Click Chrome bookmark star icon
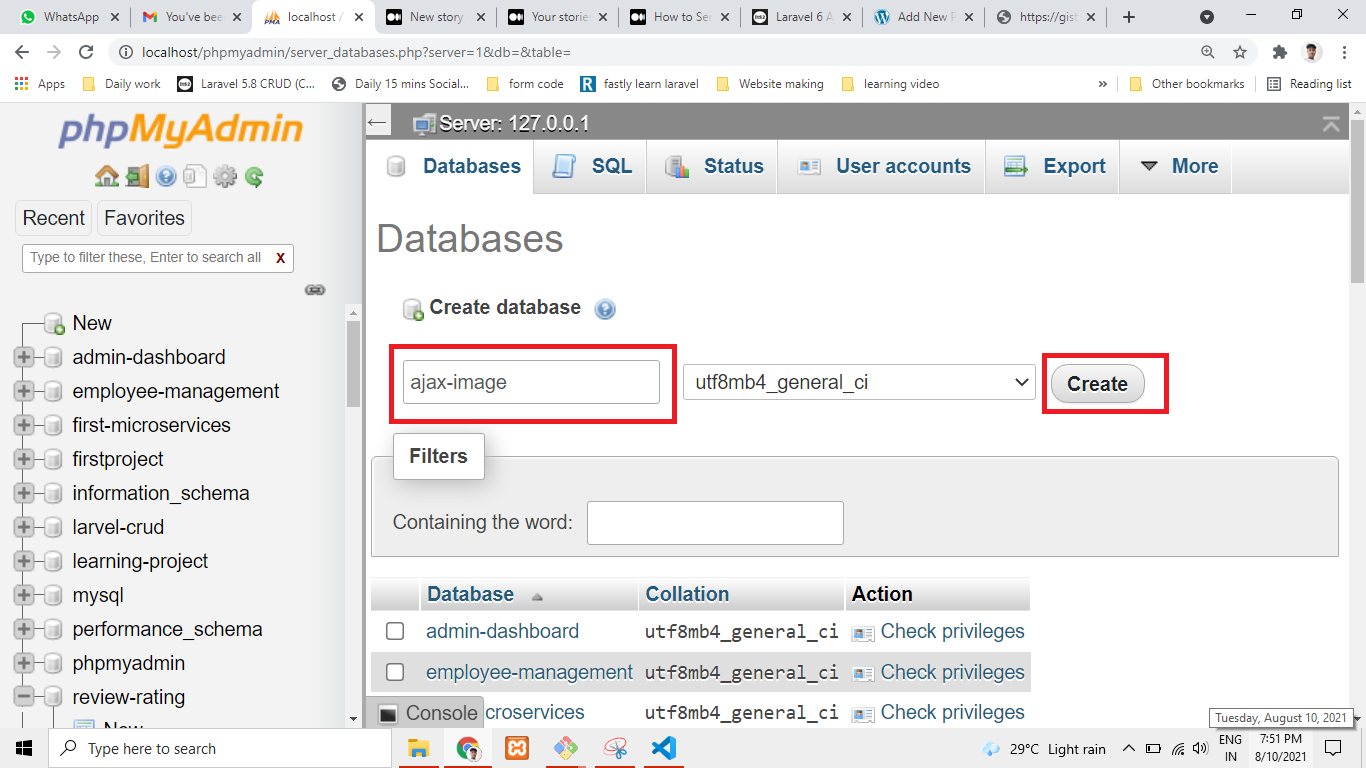Viewport: 1366px width, 768px height. [x=1240, y=52]
